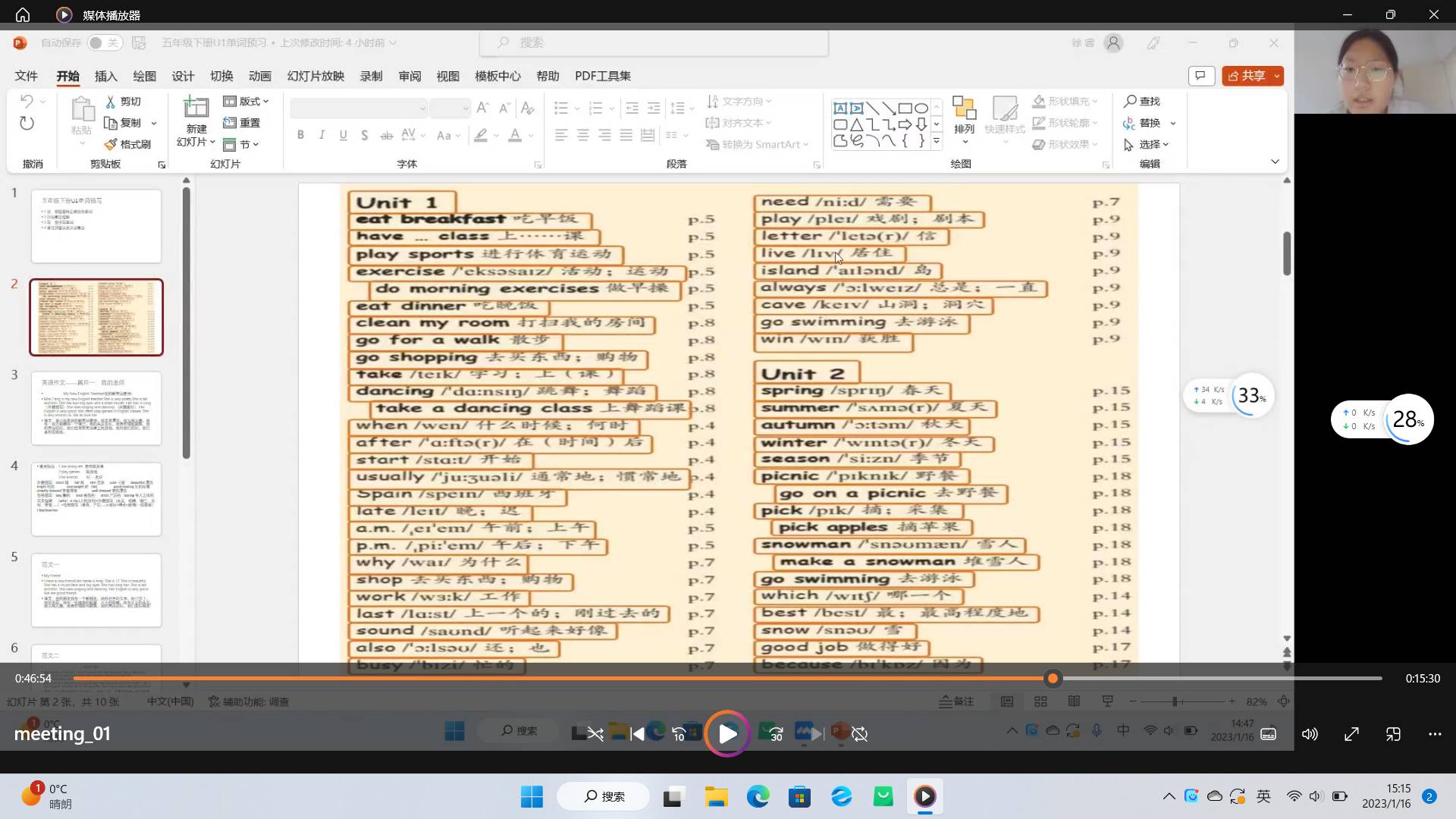This screenshot has height=819, width=1456.
Task: Show hidden system tray icons
Action: (1169, 796)
